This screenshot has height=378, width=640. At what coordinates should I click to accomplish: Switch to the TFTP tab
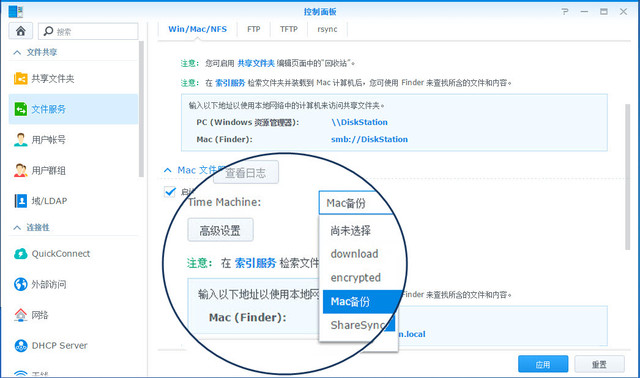click(x=289, y=29)
